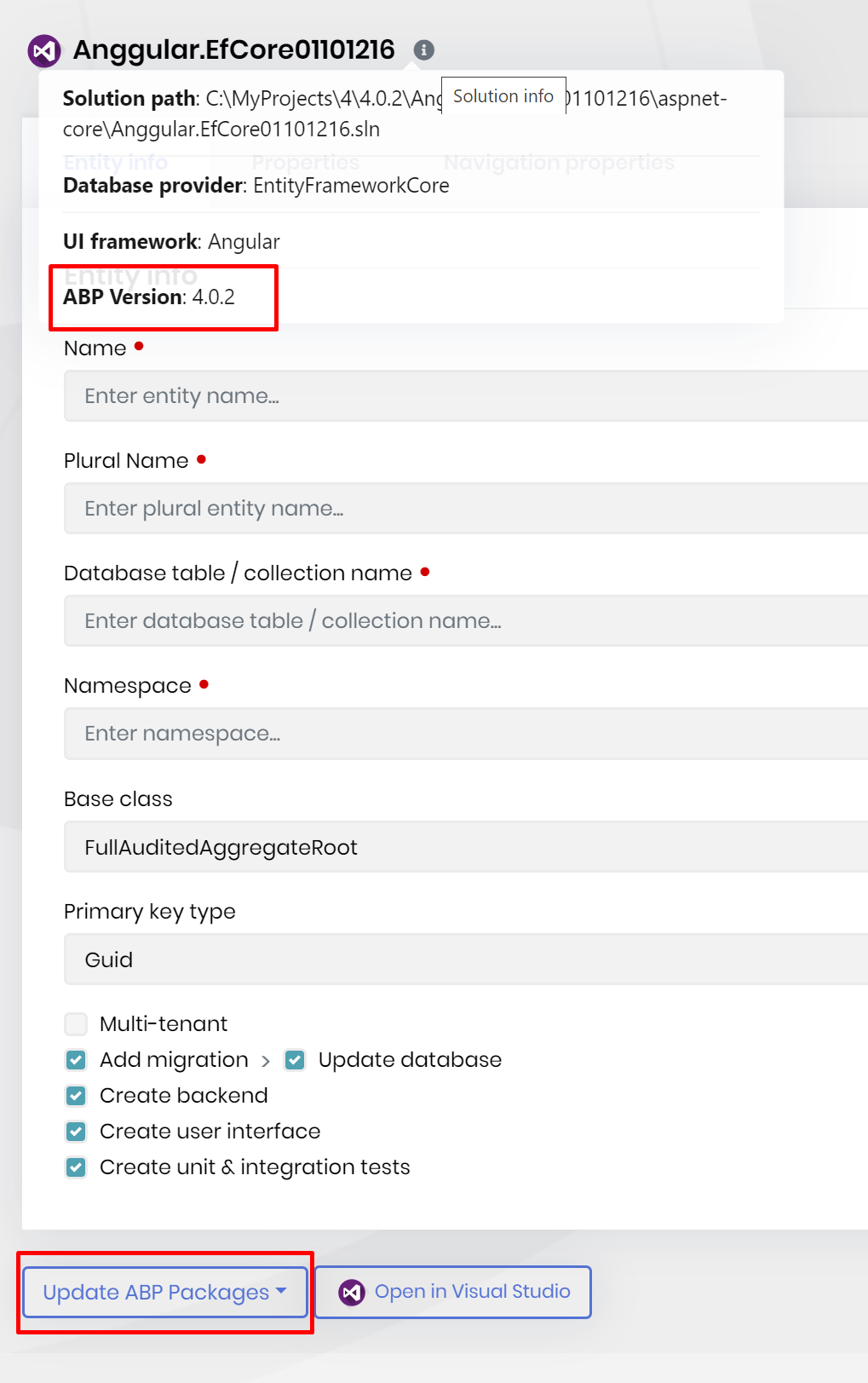
Task: Click the Visual Studio logo beside solution name
Action: 44,51
